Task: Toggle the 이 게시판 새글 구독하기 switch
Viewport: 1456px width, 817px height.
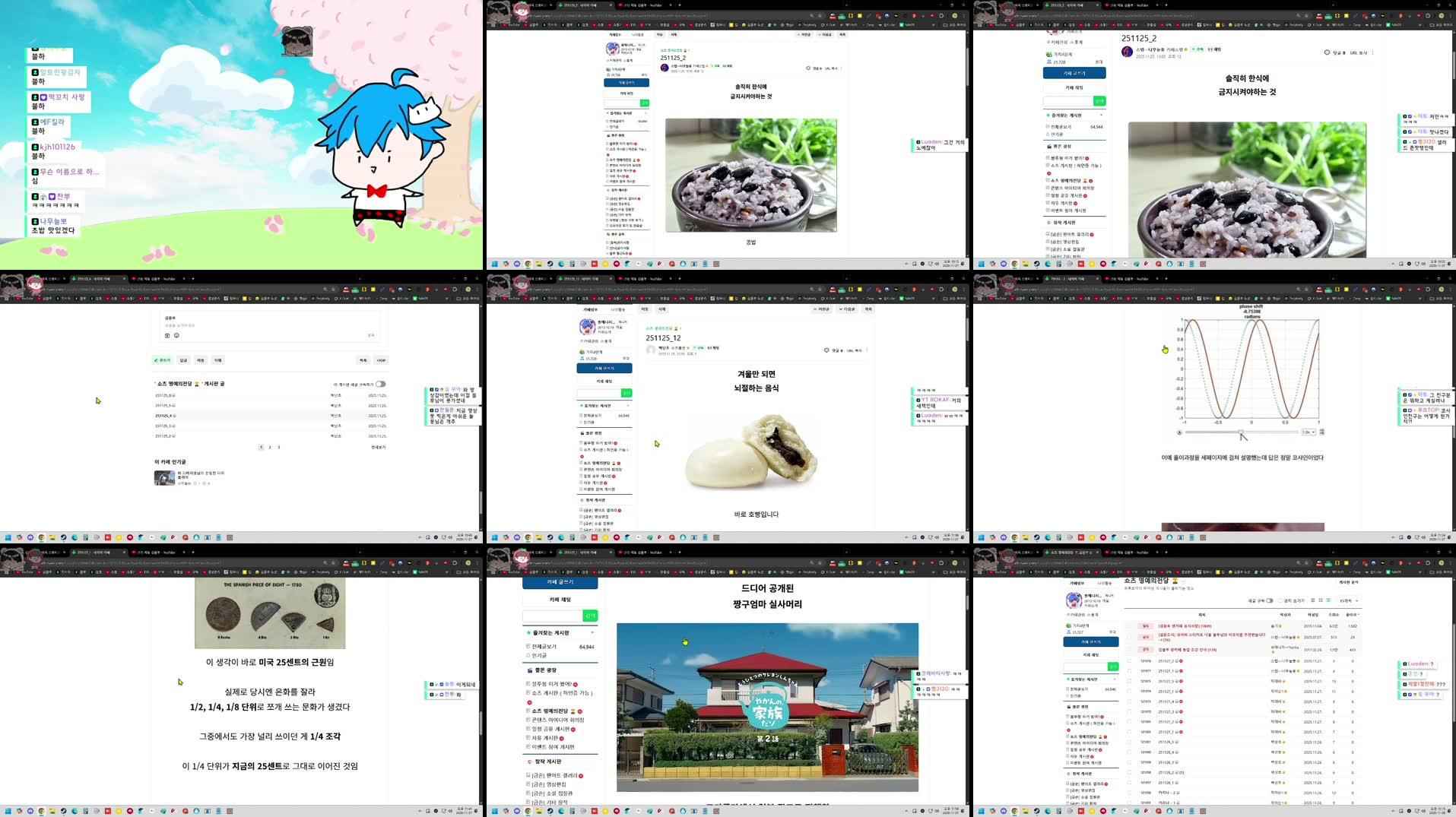Action: [x=381, y=385]
